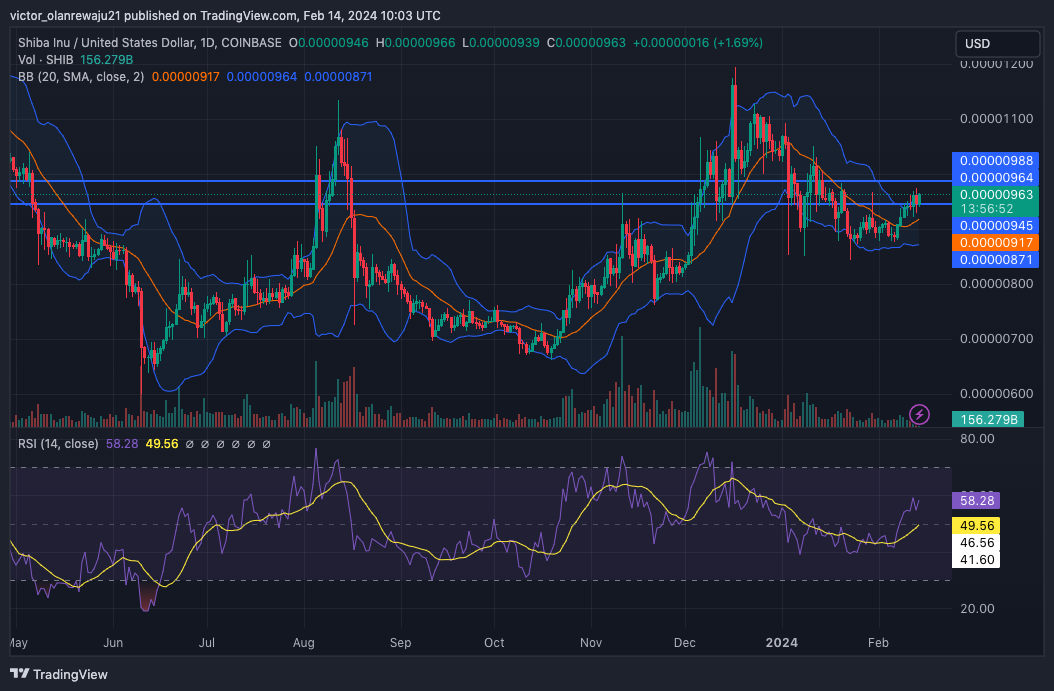Click the Nov label on time axis
The image size is (1054, 691).
pyautogui.click(x=590, y=643)
